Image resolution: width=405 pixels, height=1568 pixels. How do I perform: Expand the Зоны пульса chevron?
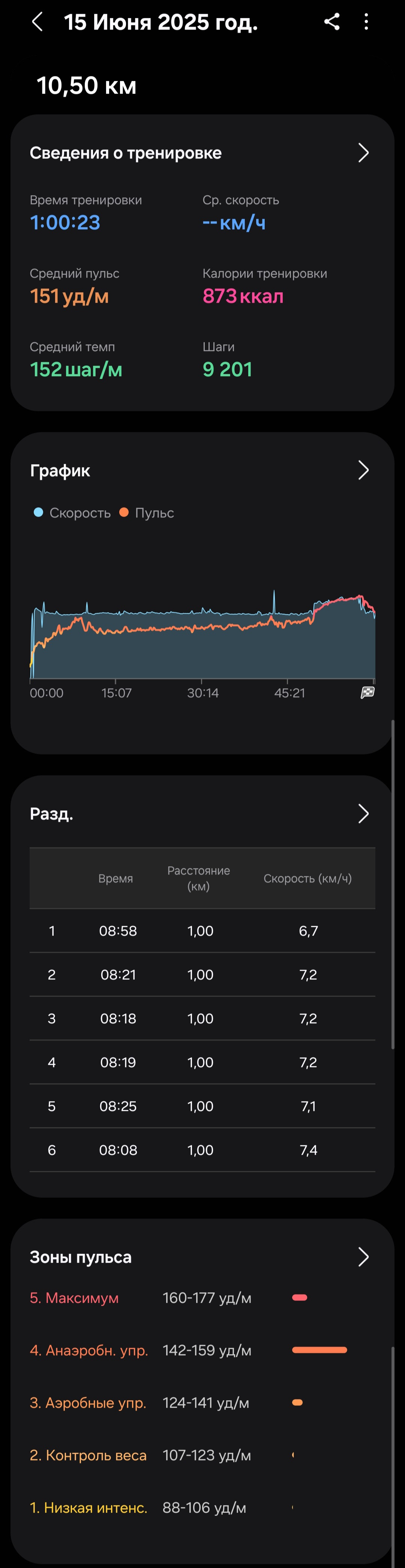364,1257
